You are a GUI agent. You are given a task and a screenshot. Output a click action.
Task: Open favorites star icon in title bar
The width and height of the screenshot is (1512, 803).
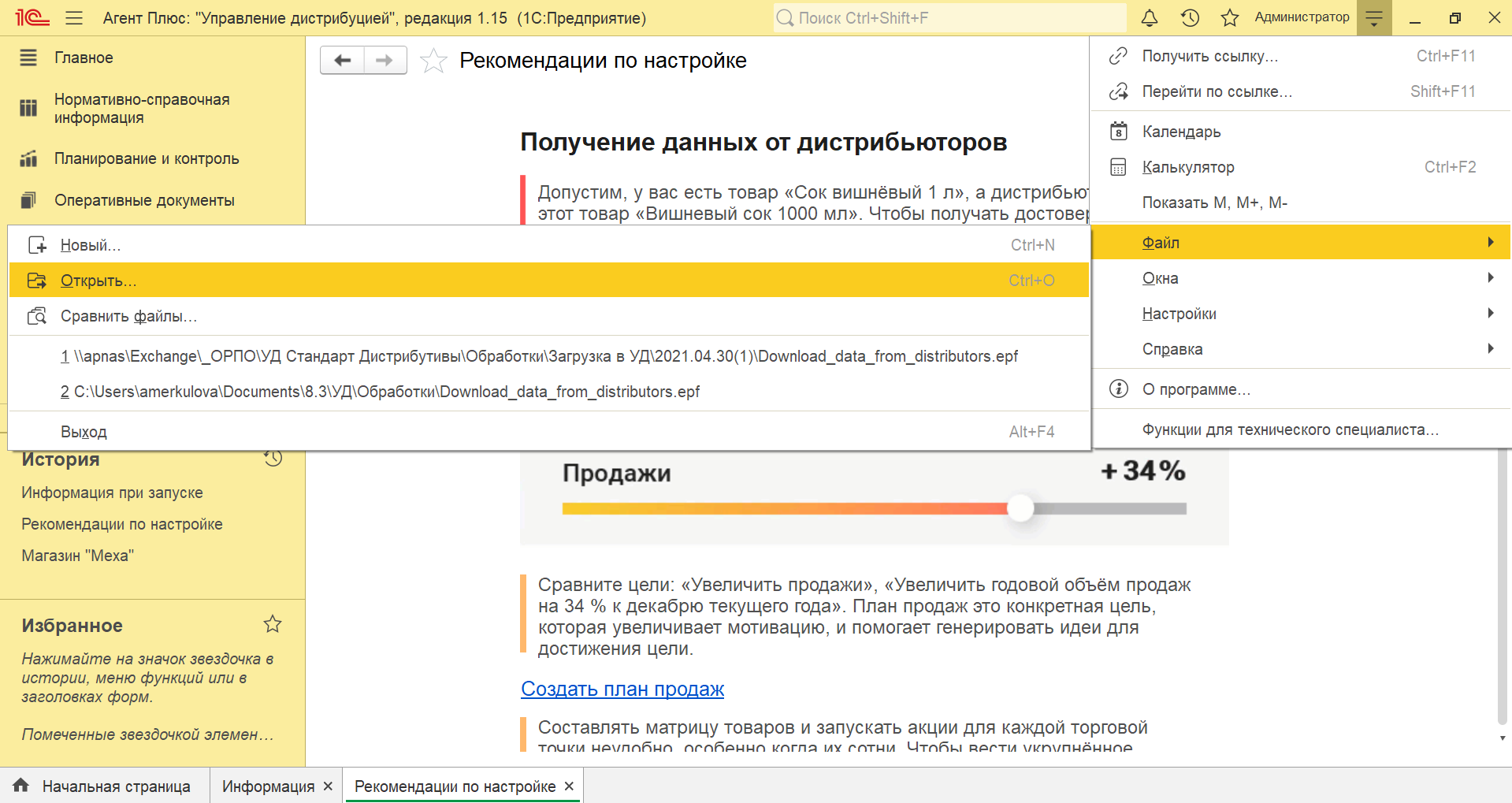click(x=1230, y=17)
